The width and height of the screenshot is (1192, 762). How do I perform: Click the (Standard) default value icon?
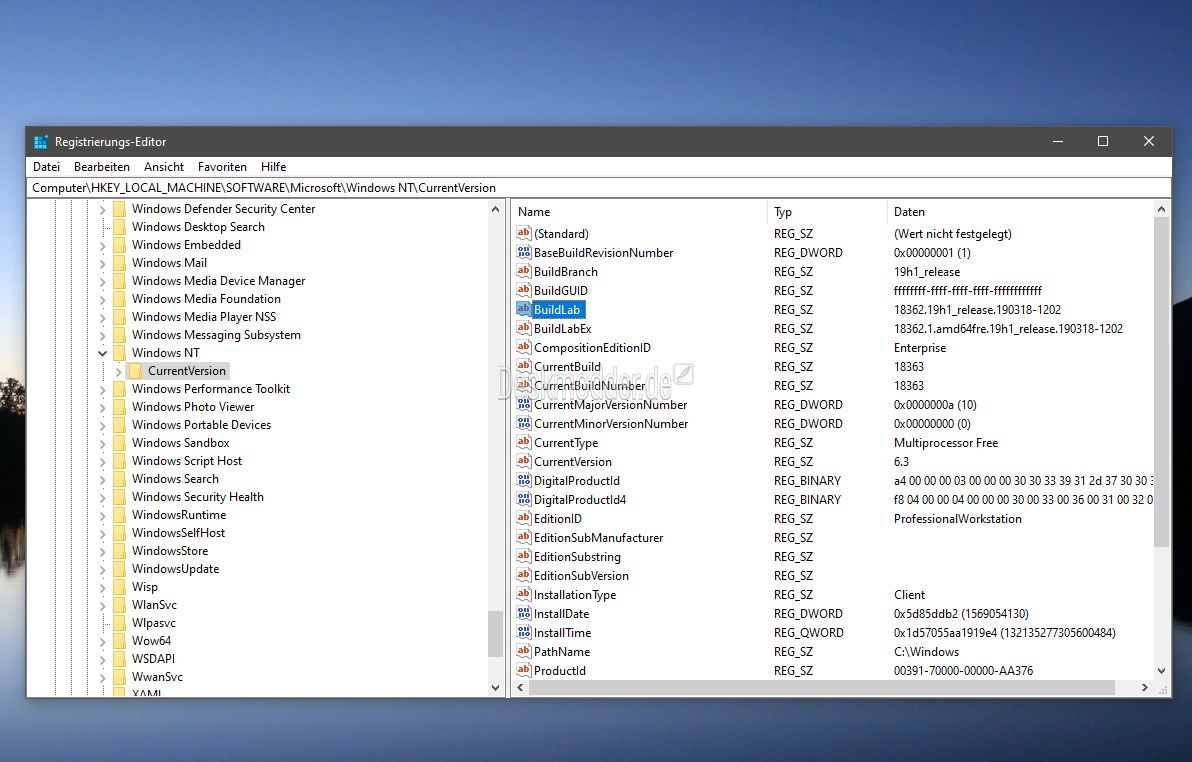point(523,233)
